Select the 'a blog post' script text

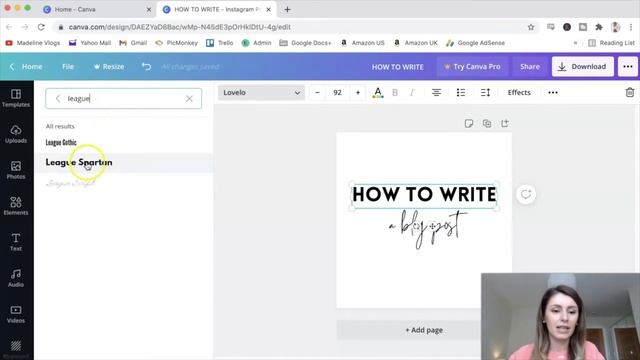428,228
